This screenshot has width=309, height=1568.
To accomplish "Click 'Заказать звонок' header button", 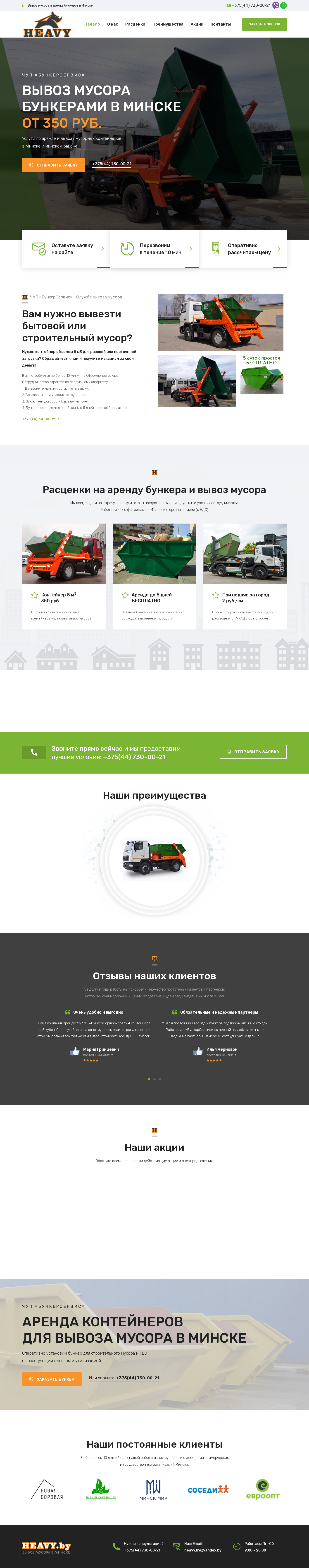I will coord(265,24).
